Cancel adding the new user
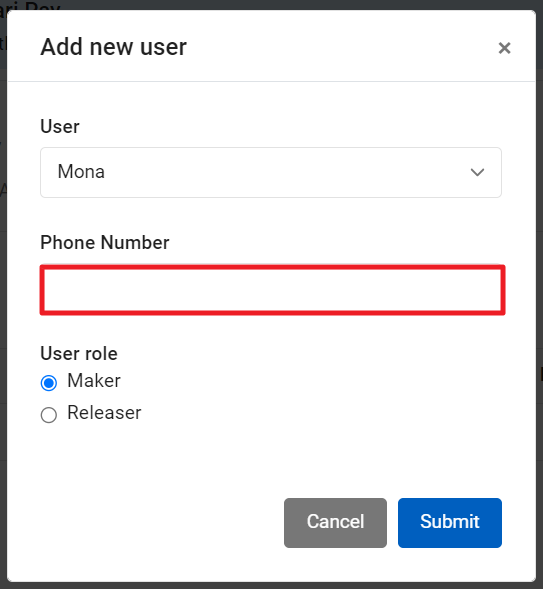Image resolution: width=543 pixels, height=589 pixels. 335,523
